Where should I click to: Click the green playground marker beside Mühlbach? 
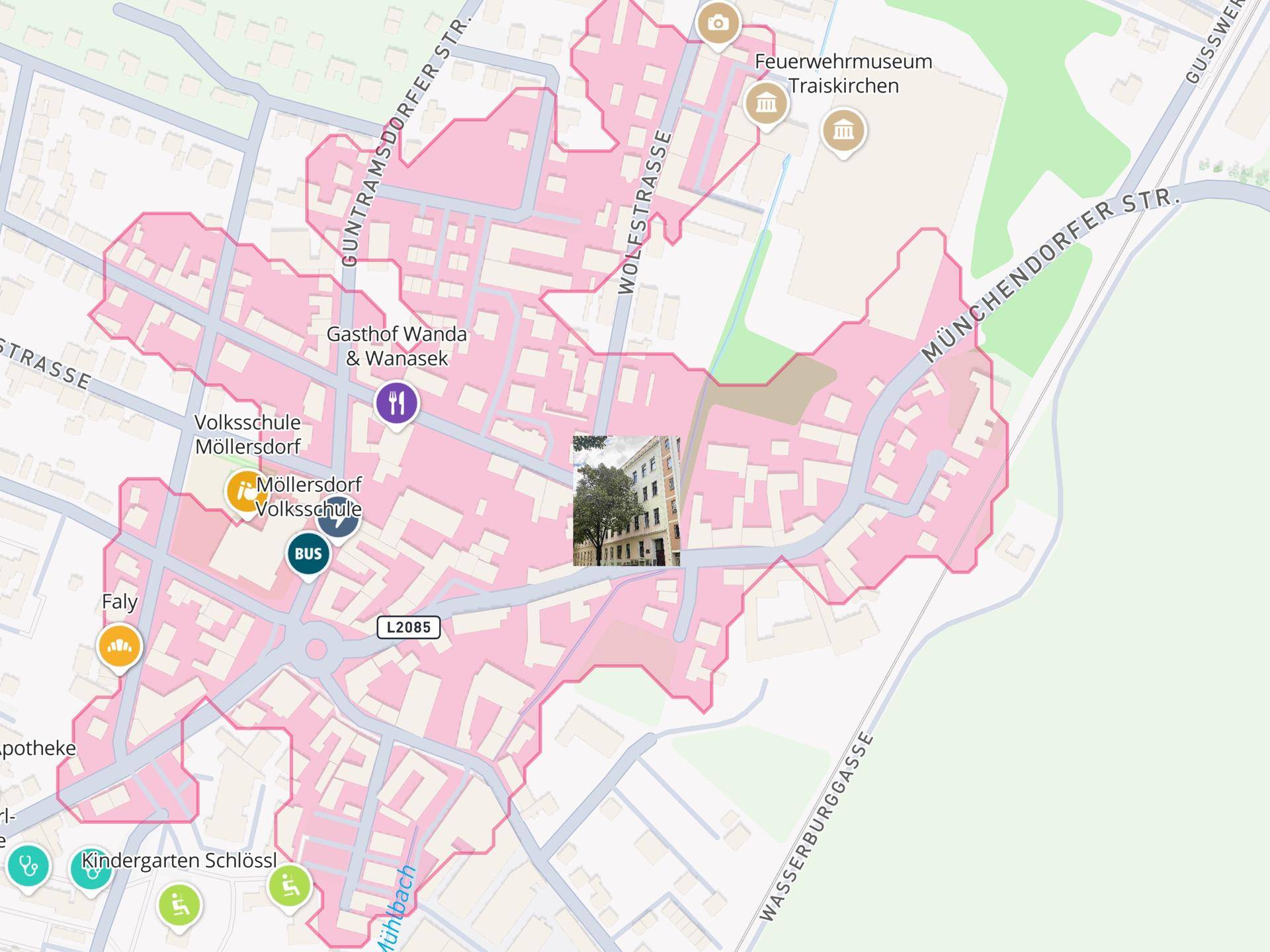290,887
